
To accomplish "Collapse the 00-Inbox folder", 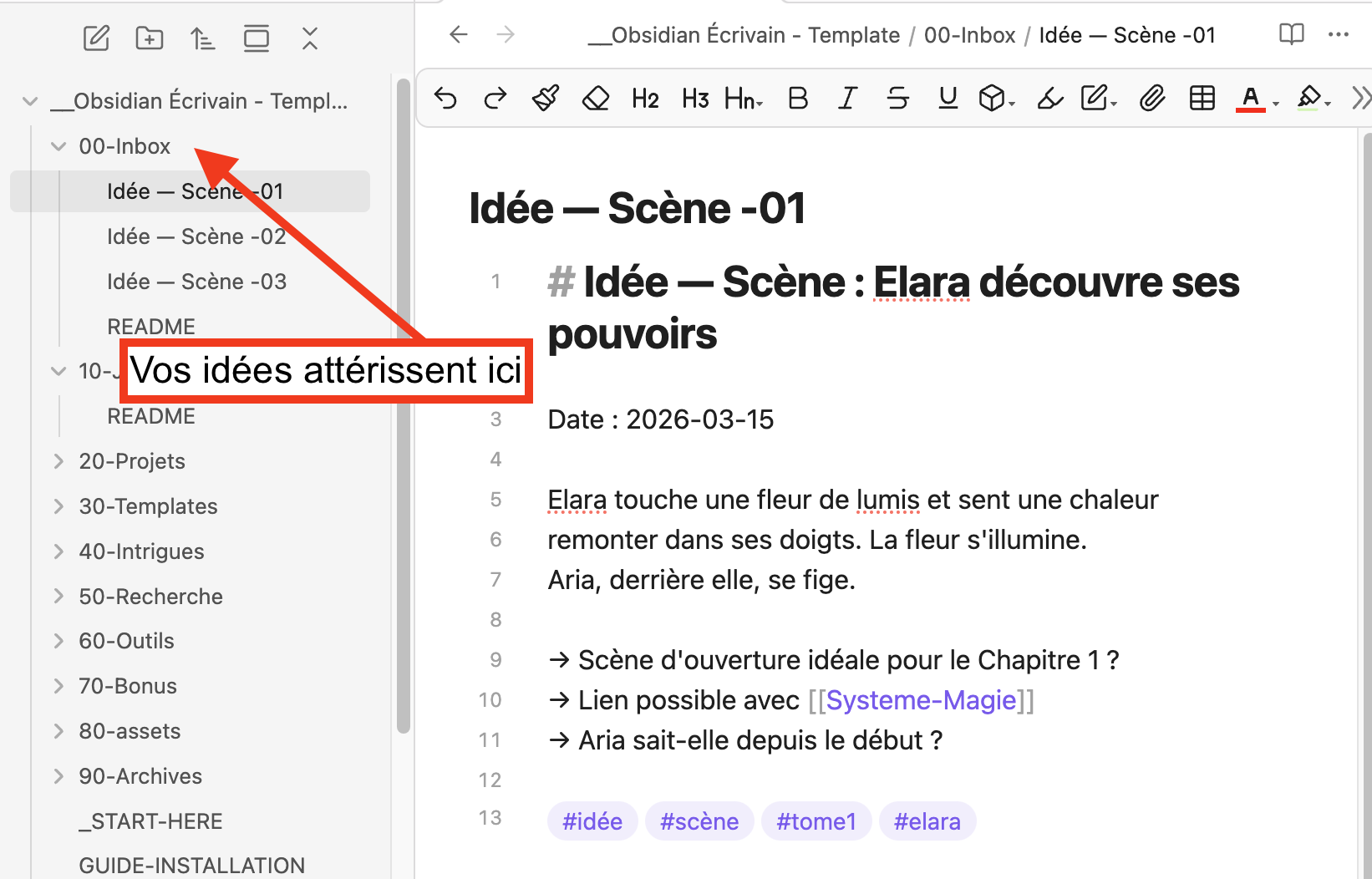I will [58, 146].
